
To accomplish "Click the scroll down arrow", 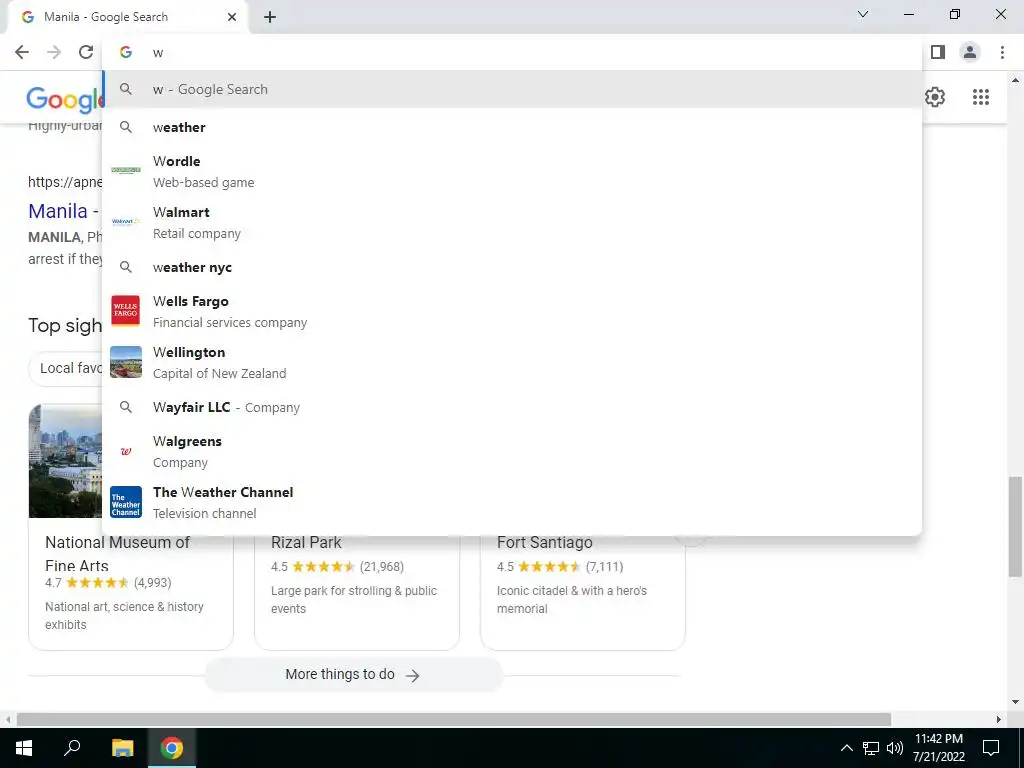I will click(1014, 702).
